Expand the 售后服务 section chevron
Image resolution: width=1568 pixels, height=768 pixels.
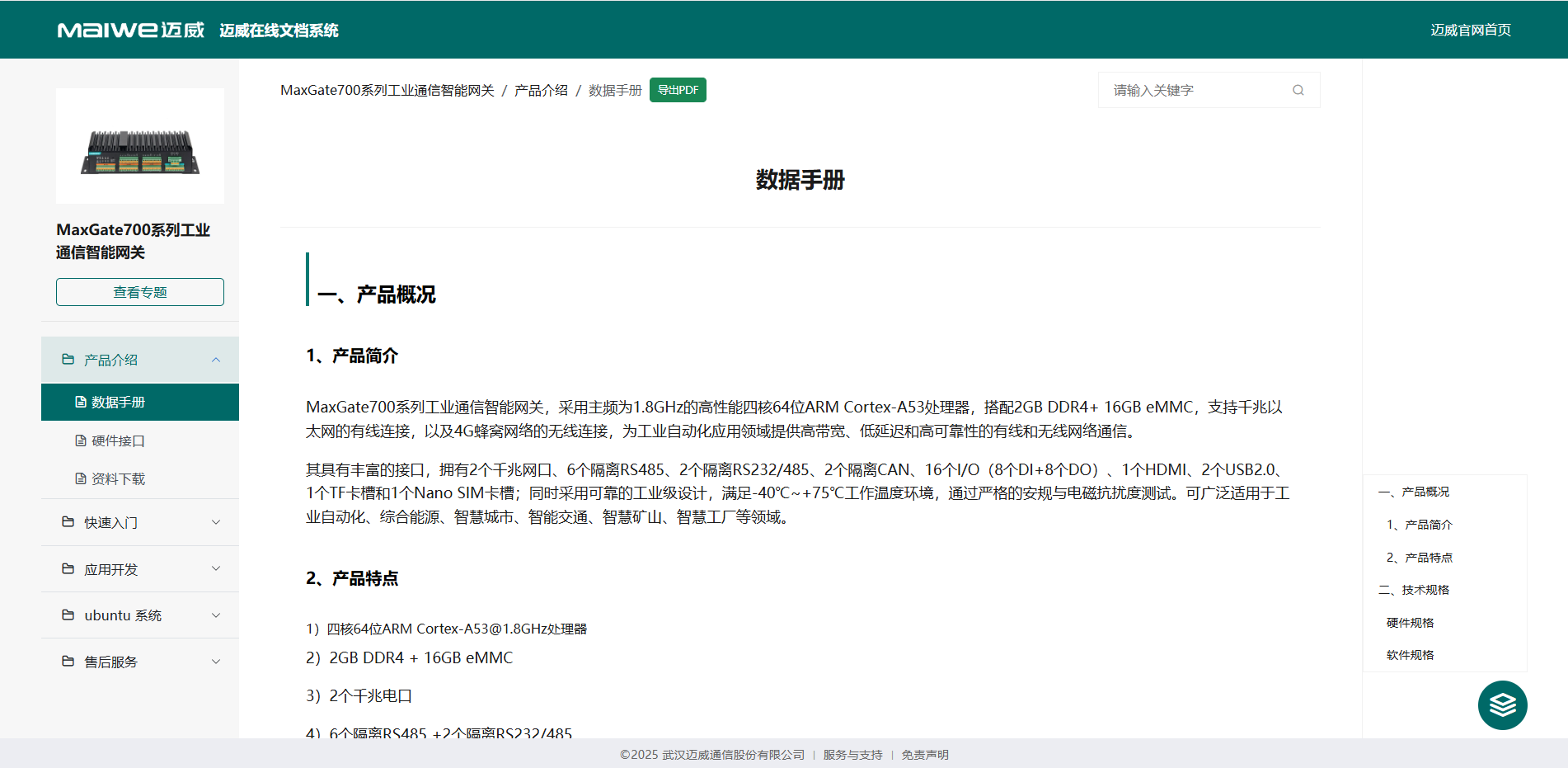[216, 662]
